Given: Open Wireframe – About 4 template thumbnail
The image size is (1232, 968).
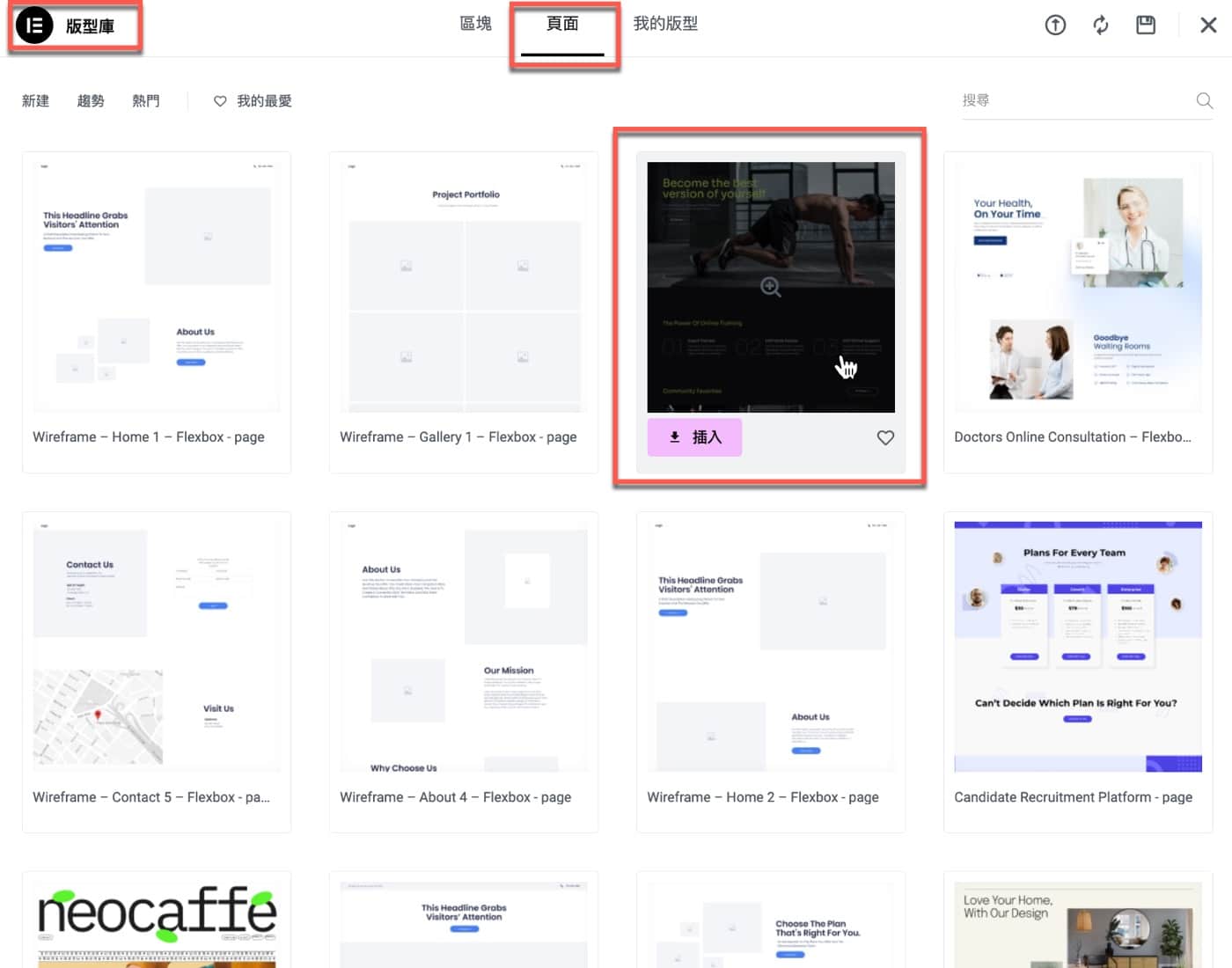Looking at the screenshot, I should coord(464,647).
